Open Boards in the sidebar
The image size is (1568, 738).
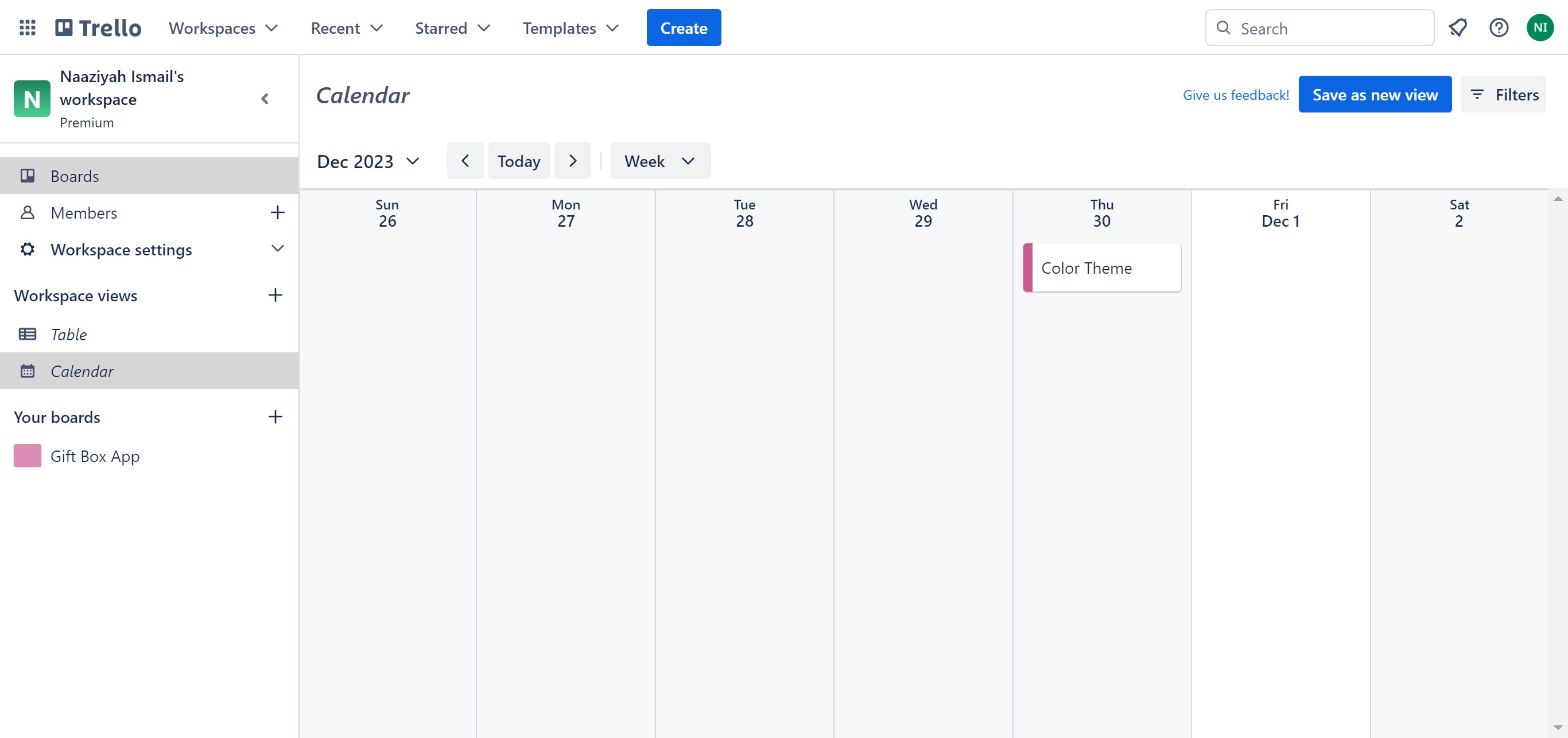coord(149,176)
